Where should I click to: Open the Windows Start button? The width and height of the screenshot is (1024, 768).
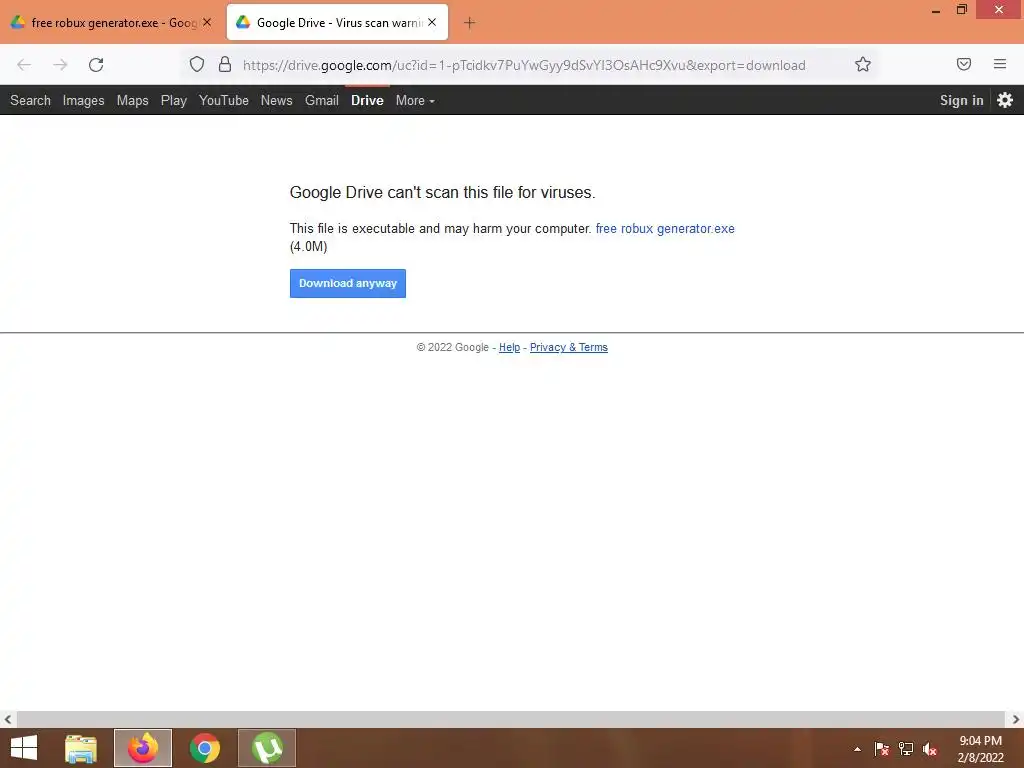tap(24, 748)
